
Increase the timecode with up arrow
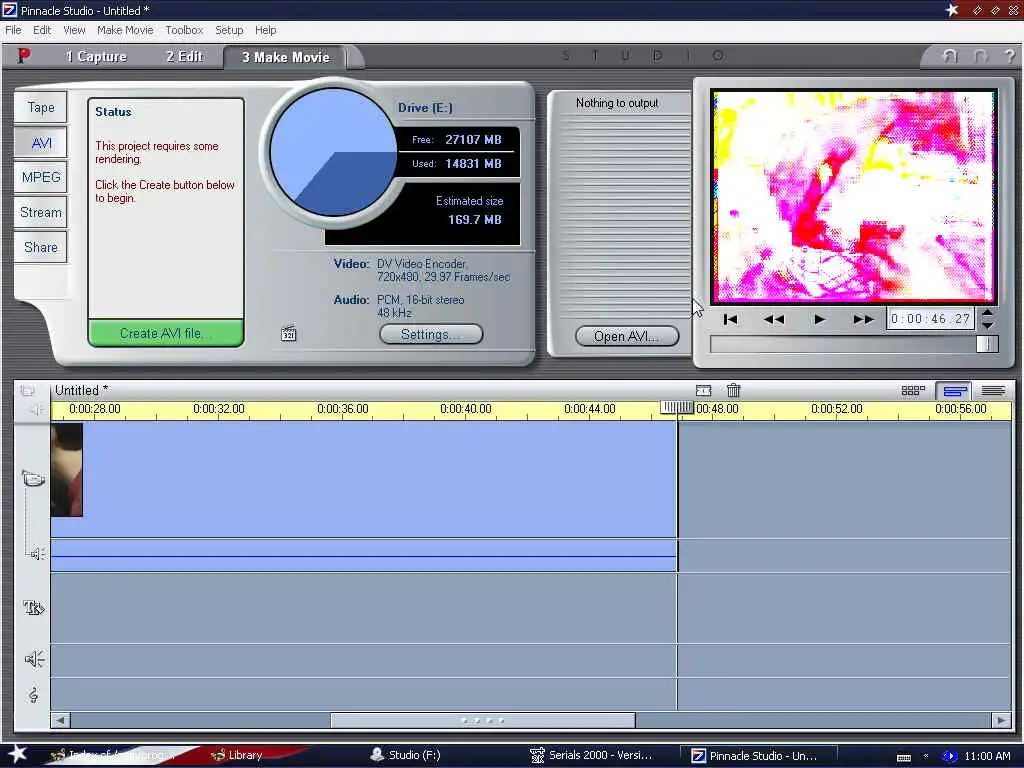(987, 313)
